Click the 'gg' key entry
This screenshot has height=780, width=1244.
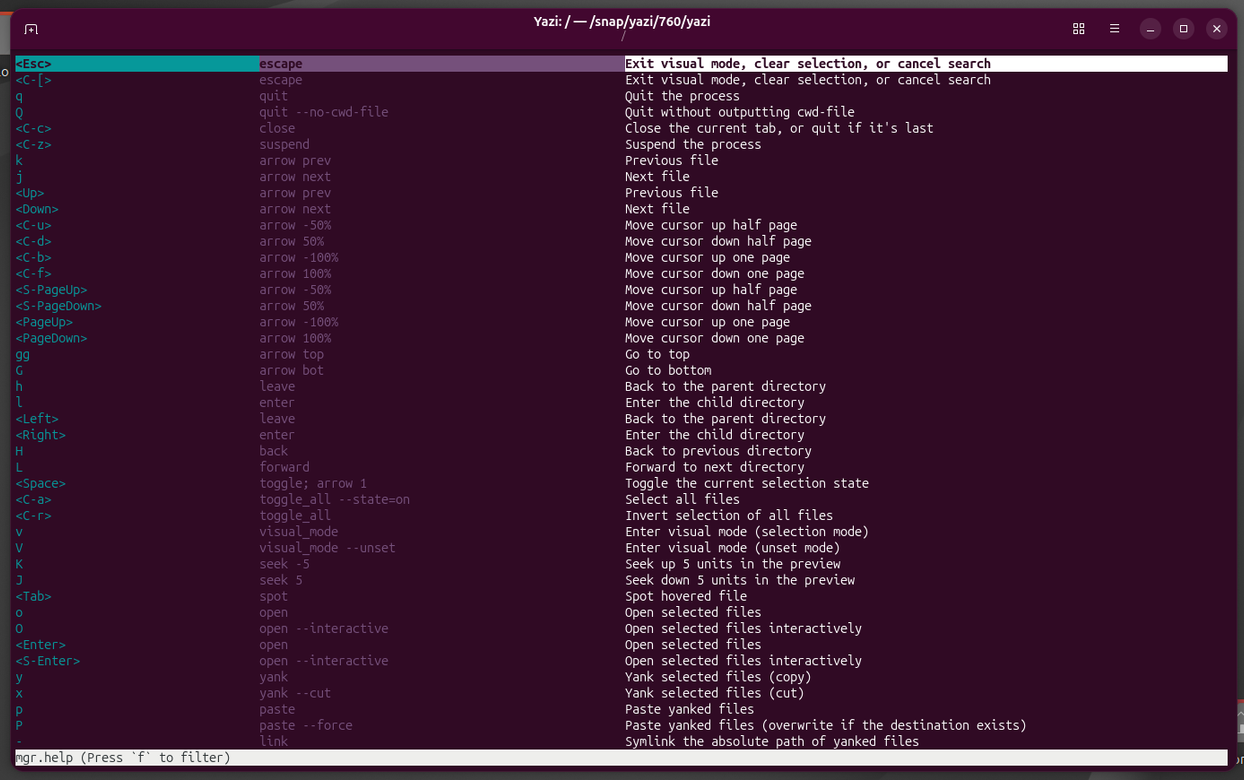click(23, 354)
